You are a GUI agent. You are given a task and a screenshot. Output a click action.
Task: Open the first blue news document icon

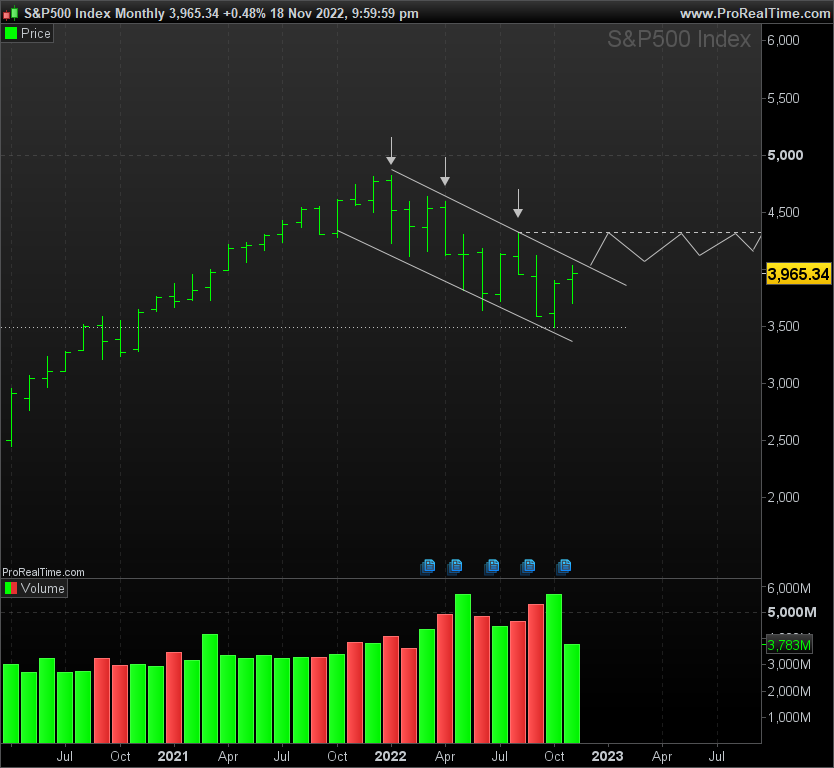tap(428, 566)
